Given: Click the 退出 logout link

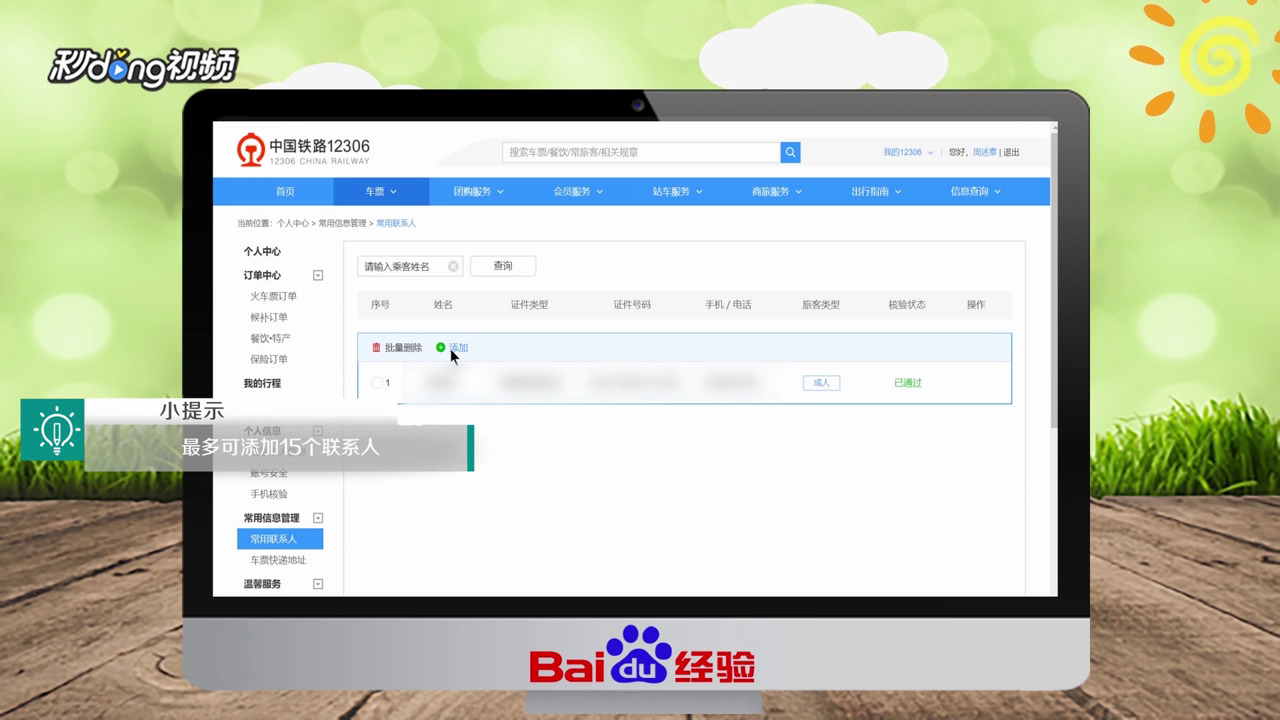Looking at the screenshot, I should (x=1012, y=152).
